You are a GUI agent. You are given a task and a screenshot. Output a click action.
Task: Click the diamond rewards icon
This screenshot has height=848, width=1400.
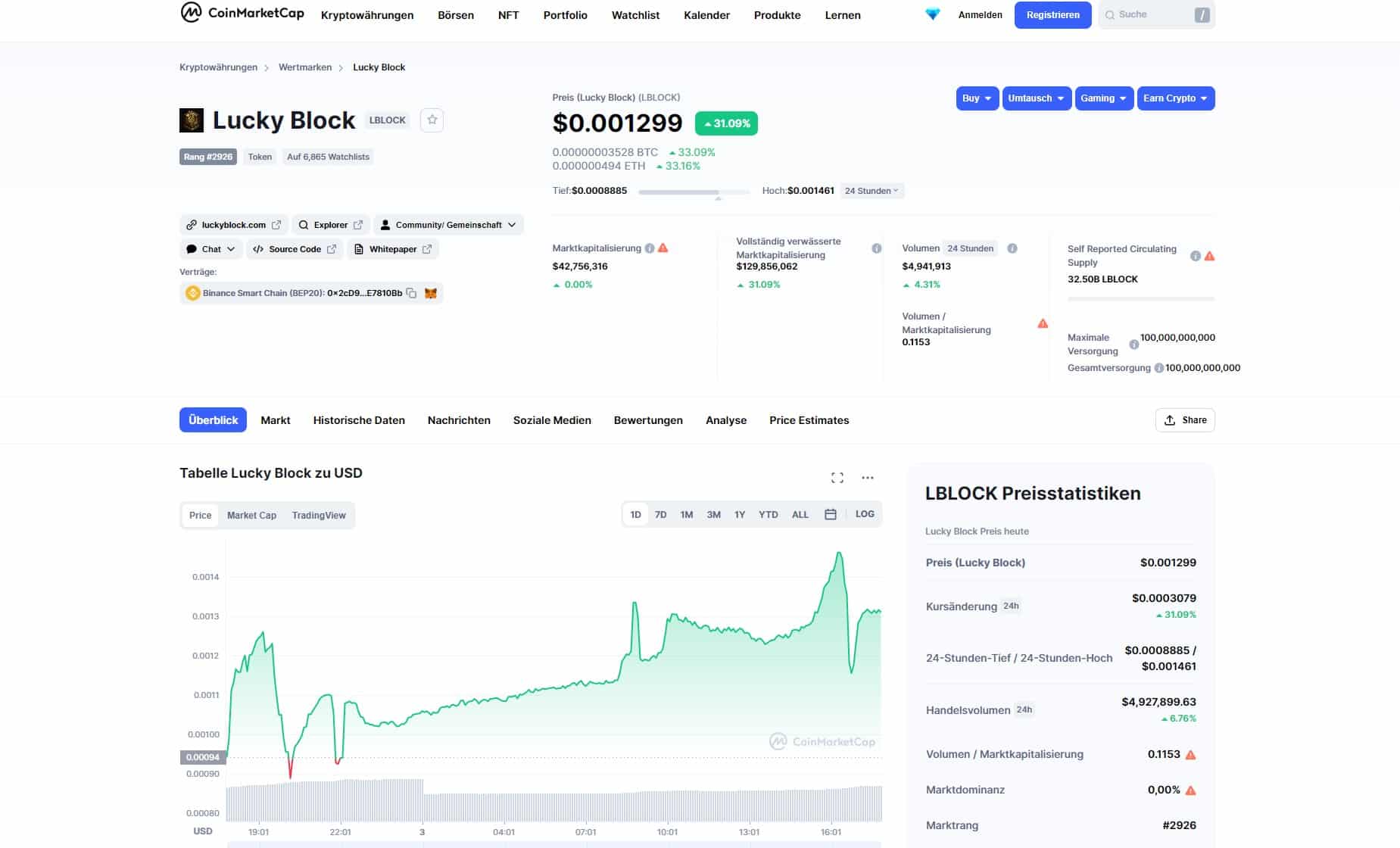932,14
